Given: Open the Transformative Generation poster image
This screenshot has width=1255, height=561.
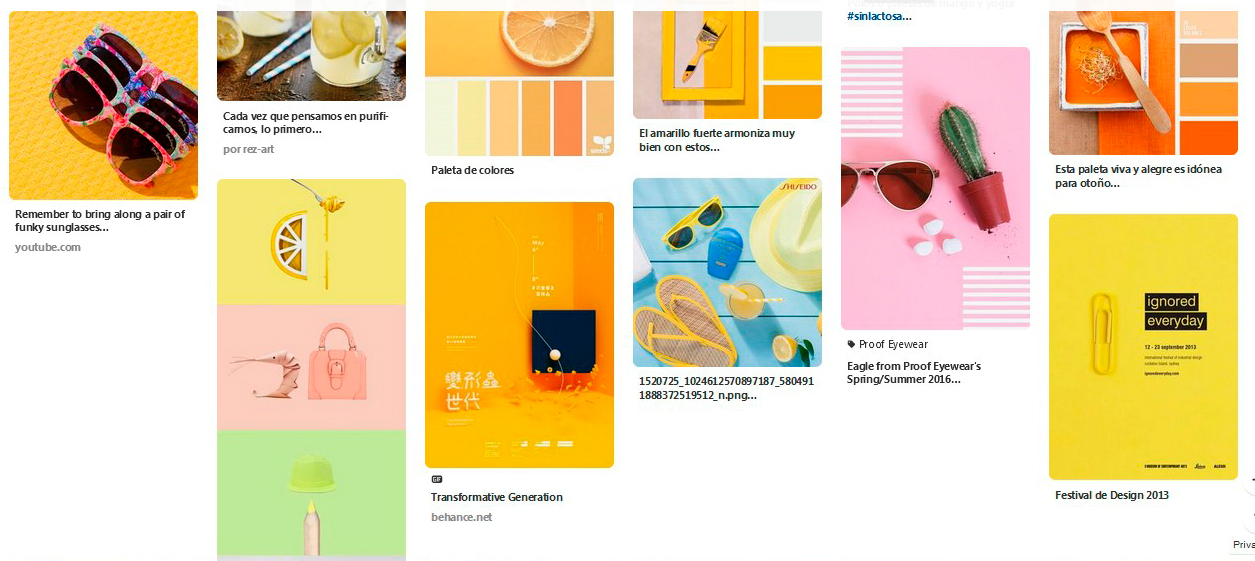Looking at the screenshot, I should tap(519, 335).
